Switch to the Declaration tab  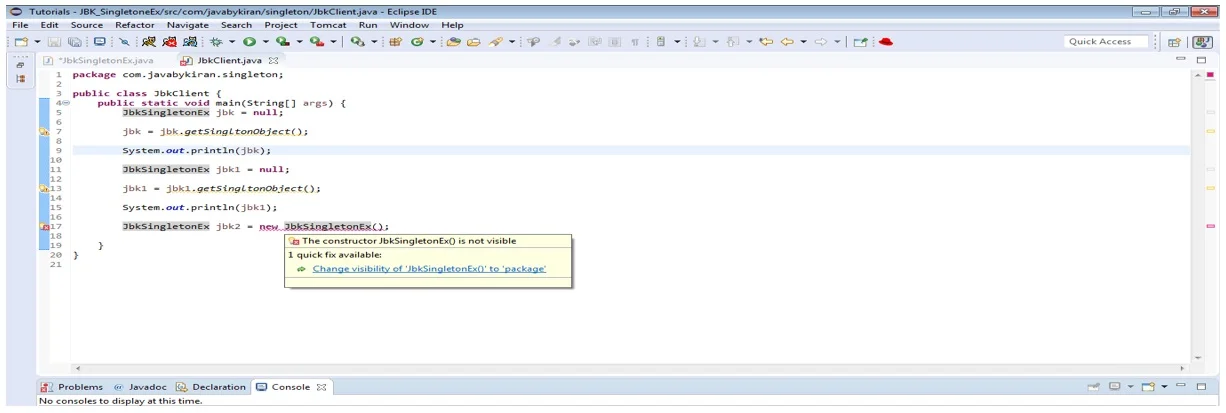[212, 387]
